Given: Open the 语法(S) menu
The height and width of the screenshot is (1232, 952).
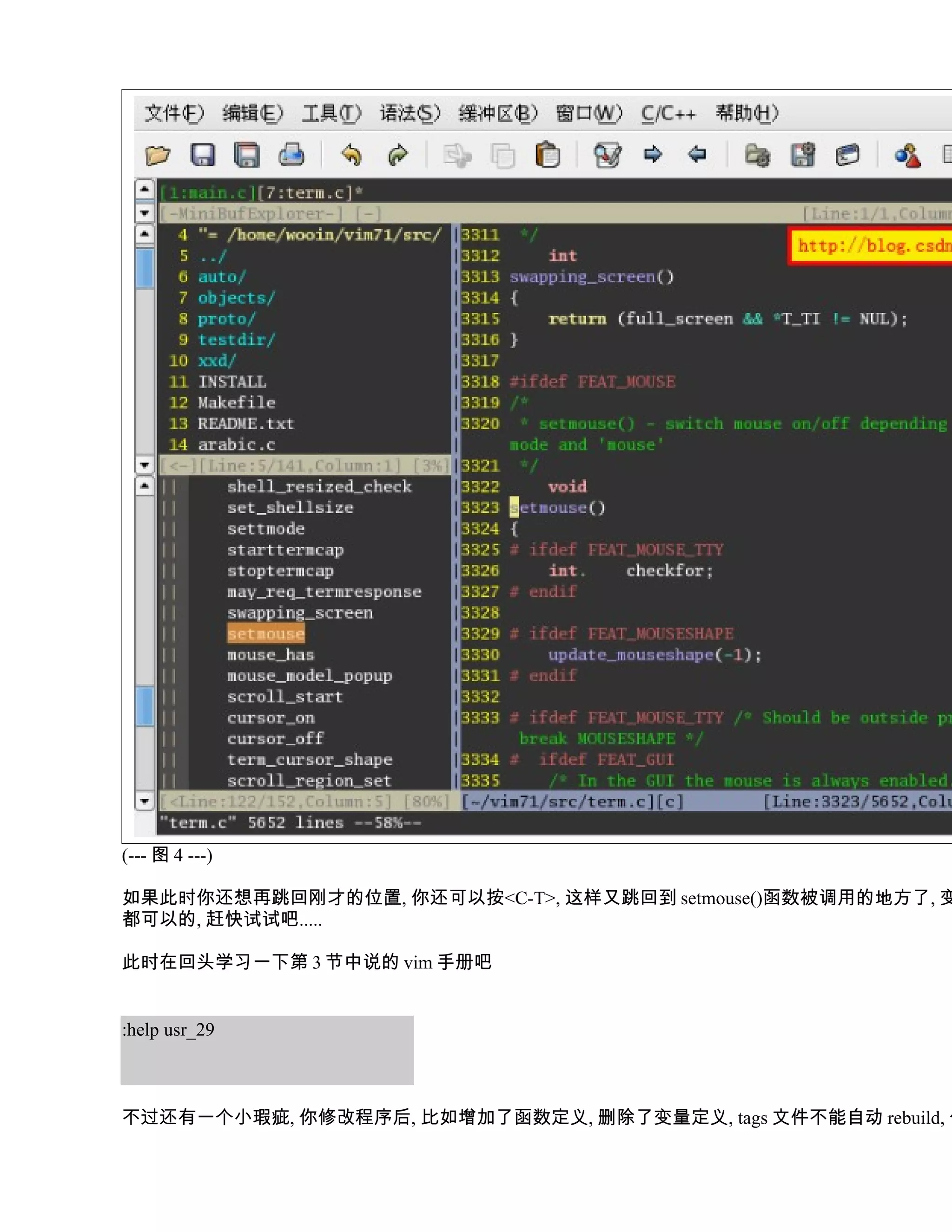Looking at the screenshot, I should point(410,113).
